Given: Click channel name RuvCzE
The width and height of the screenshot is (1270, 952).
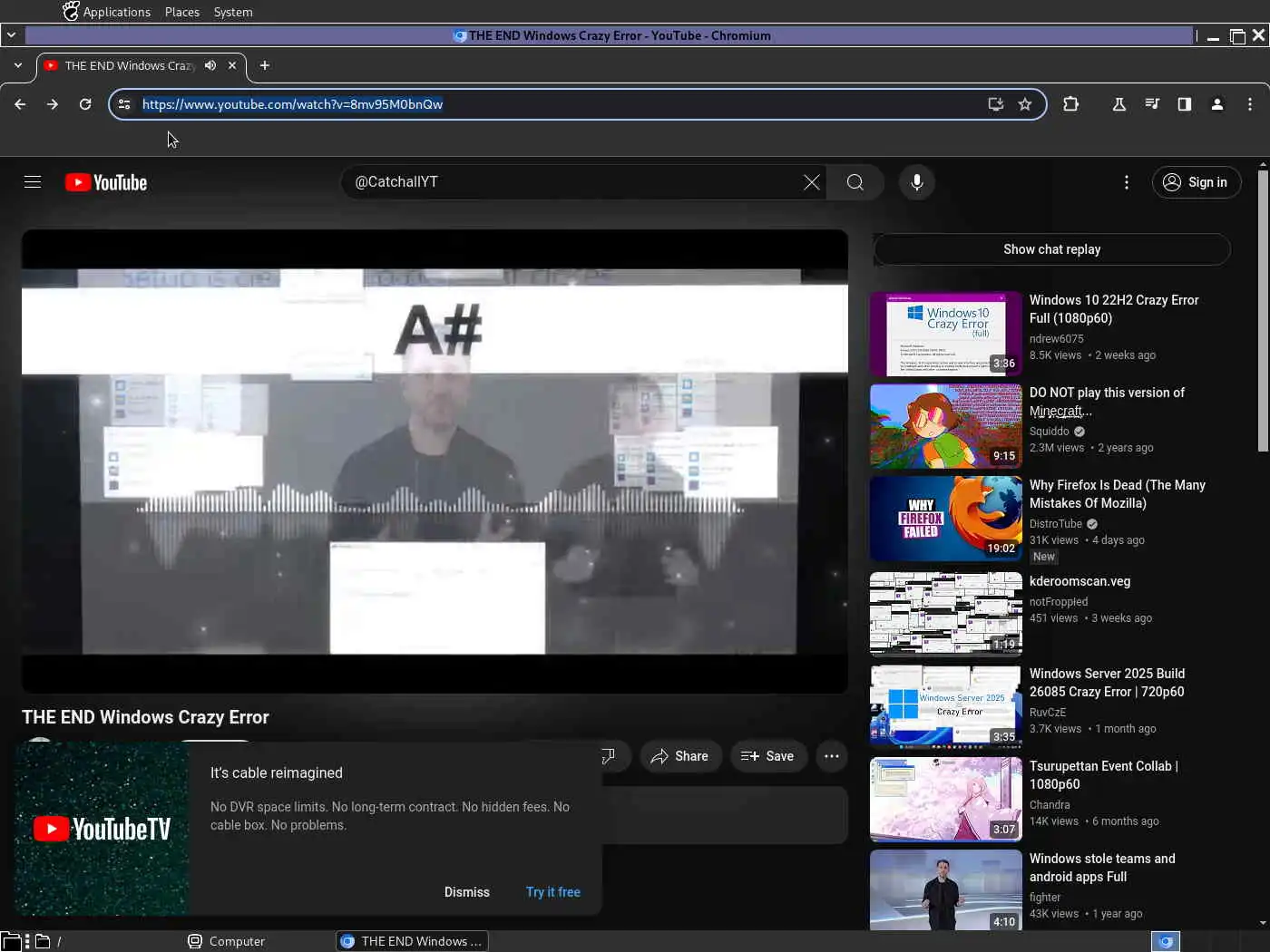Looking at the screenshot, I should tap(1048, 713).
